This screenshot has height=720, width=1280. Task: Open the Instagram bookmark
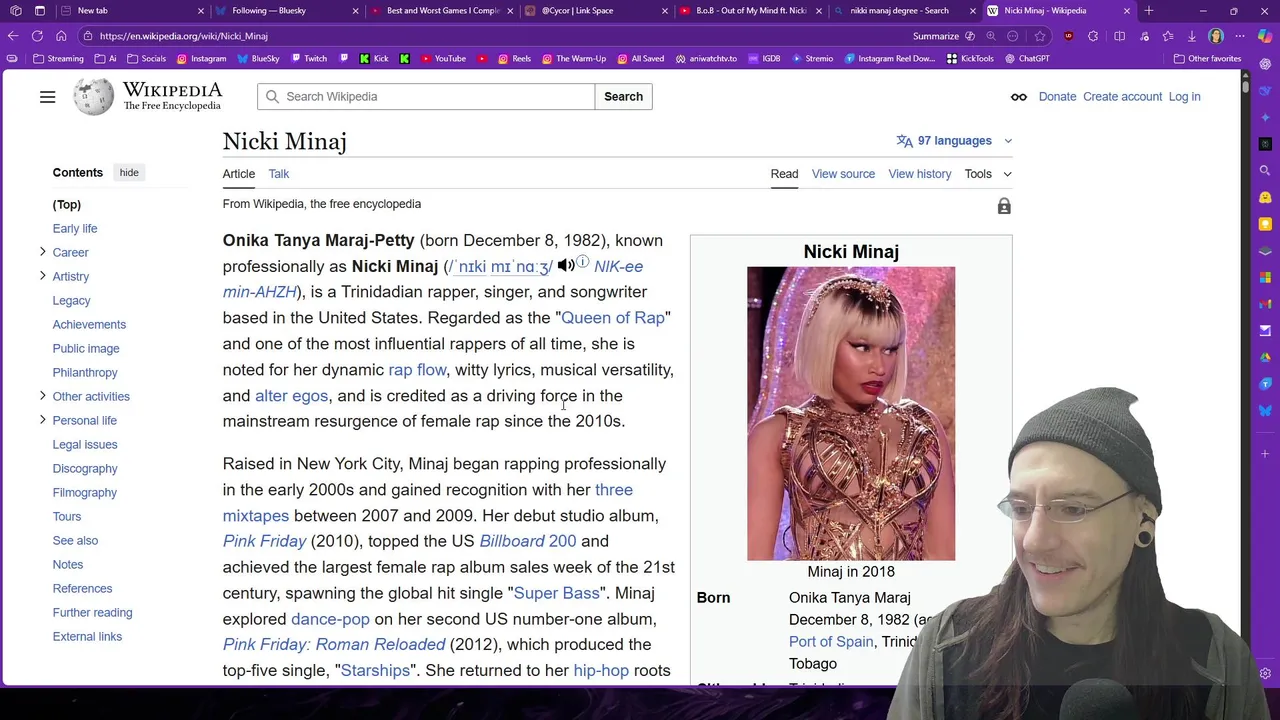tap(201, 59)
